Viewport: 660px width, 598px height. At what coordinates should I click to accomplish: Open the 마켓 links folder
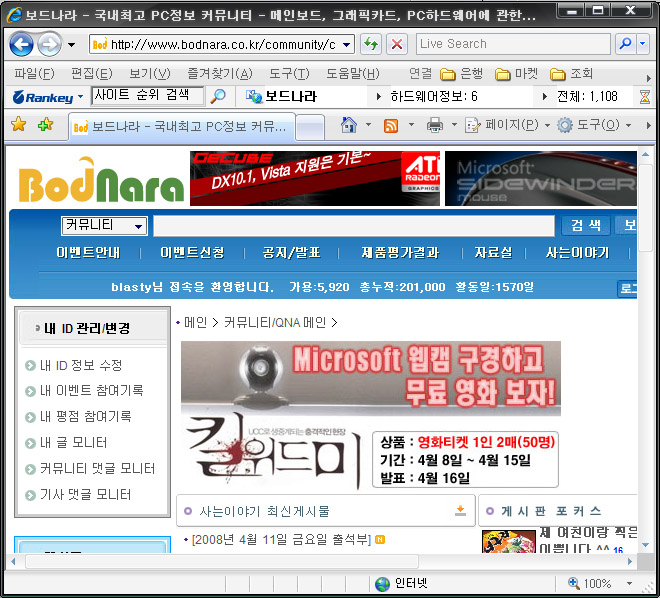coord(516,74)
